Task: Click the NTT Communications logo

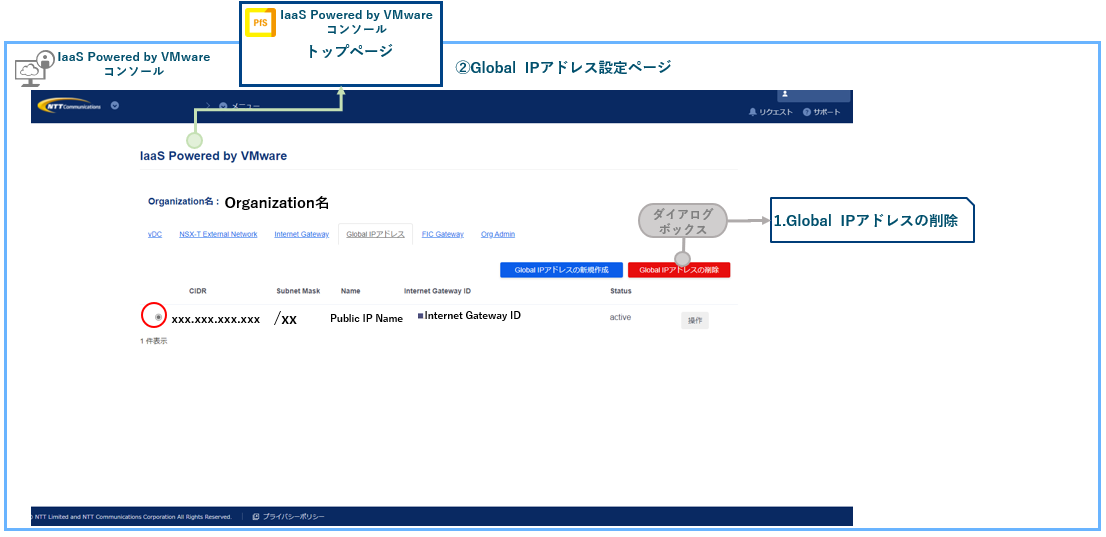Action: click(70, 106)
